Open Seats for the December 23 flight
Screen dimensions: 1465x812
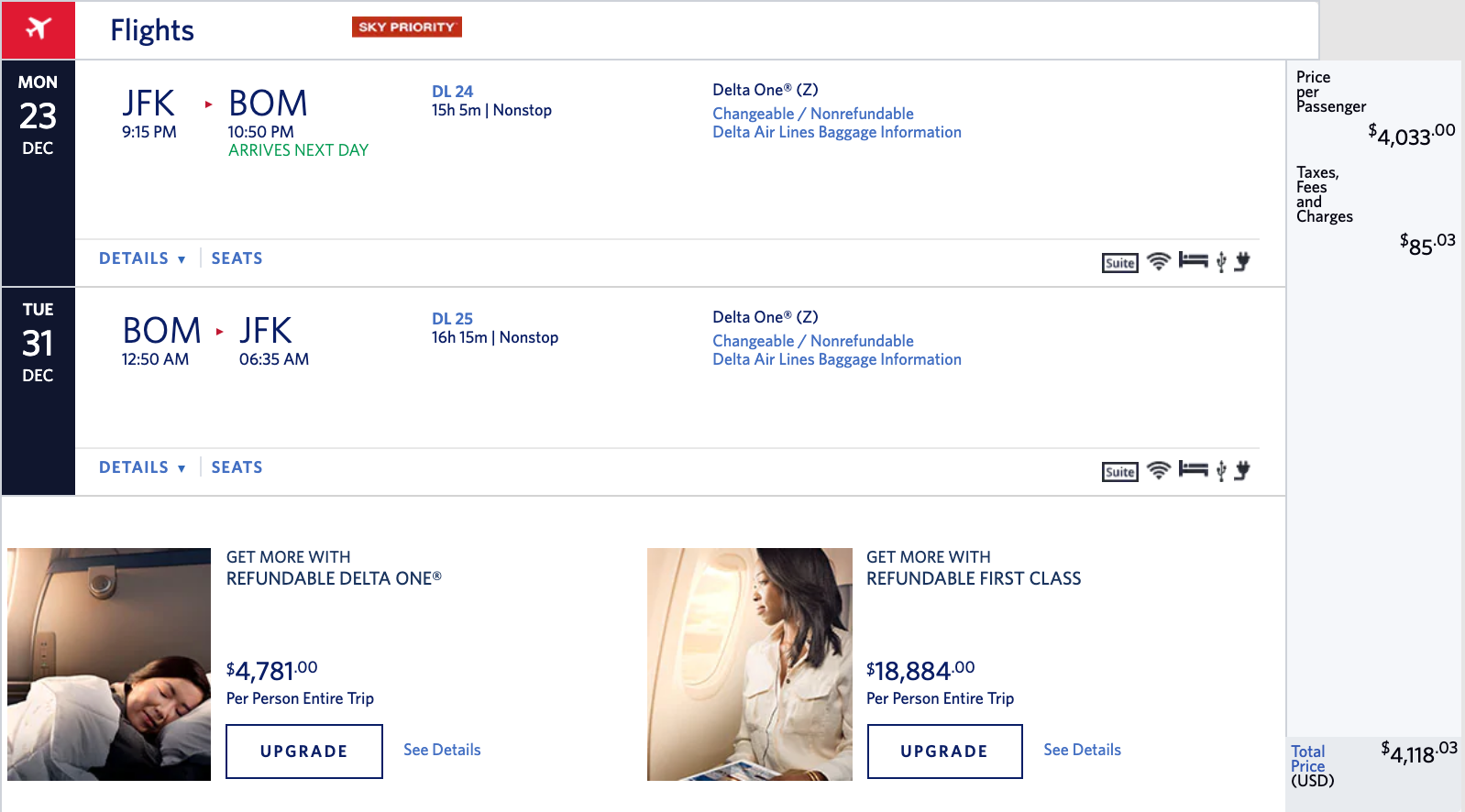pyautogui.click(x=237, y=258)
